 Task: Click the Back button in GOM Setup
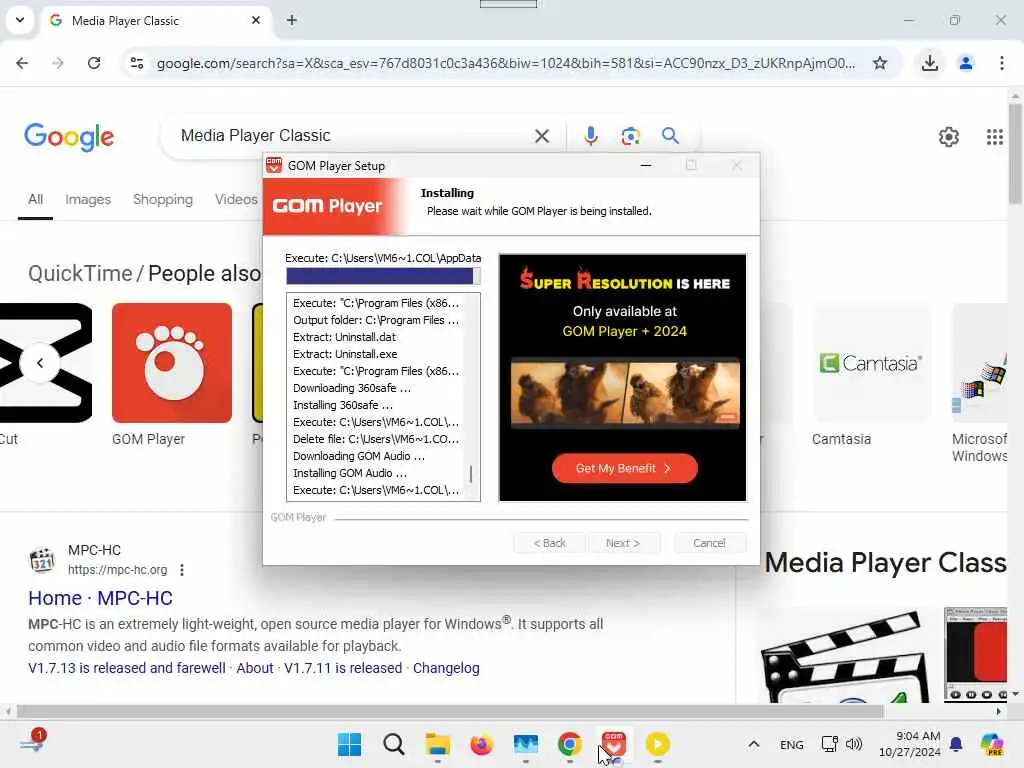click(x=549, y=543)
